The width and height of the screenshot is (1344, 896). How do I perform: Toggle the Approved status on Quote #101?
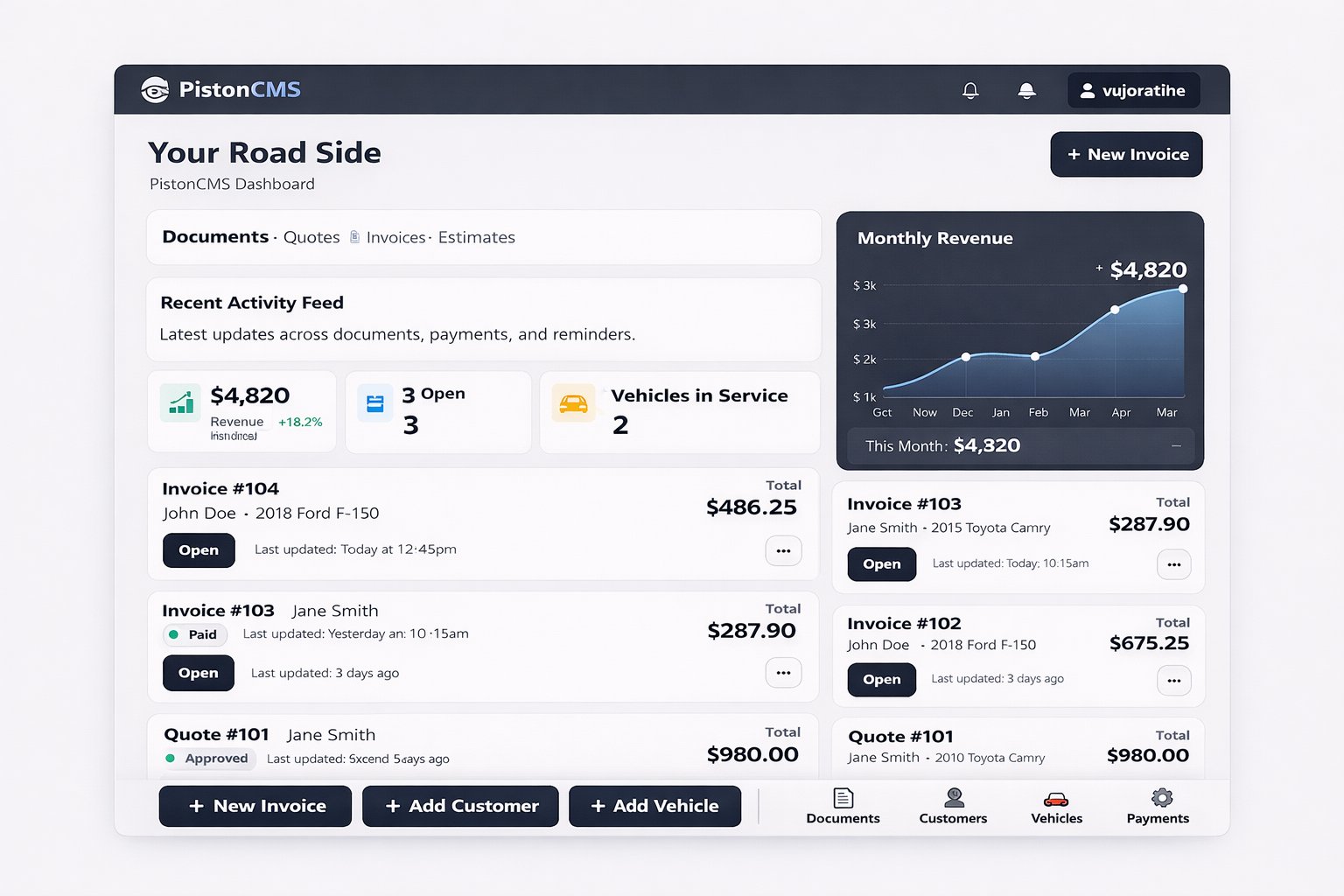207,758
